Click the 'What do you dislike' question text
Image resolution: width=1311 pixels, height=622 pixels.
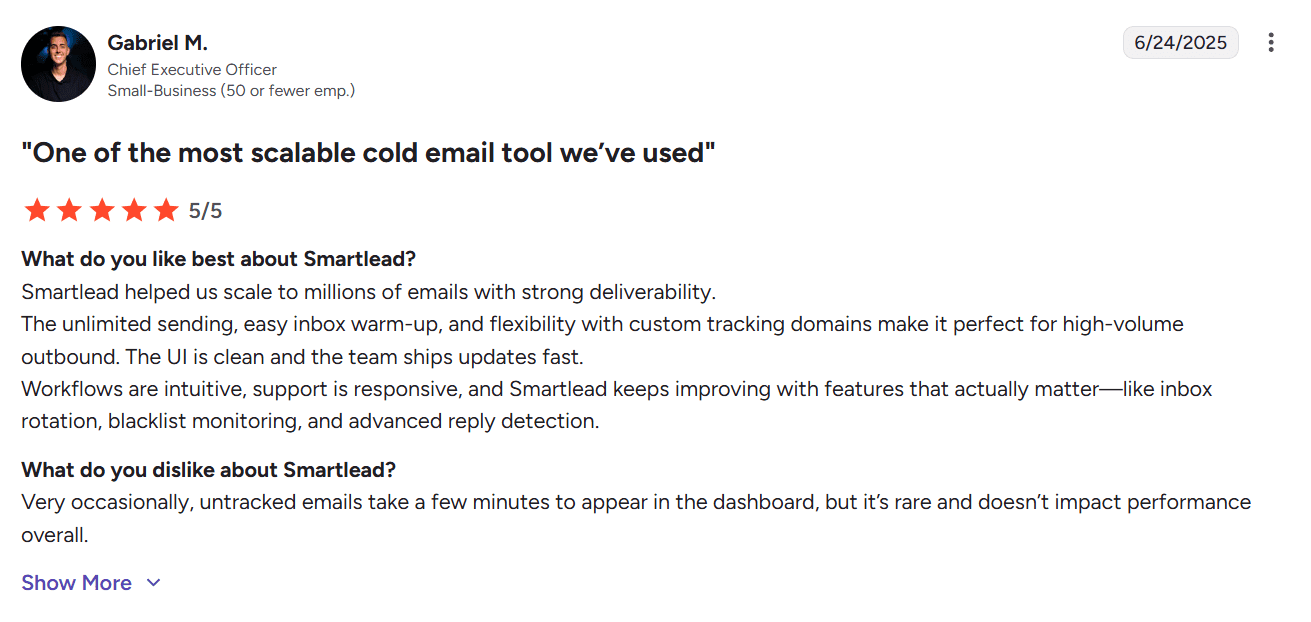[207, 469]
